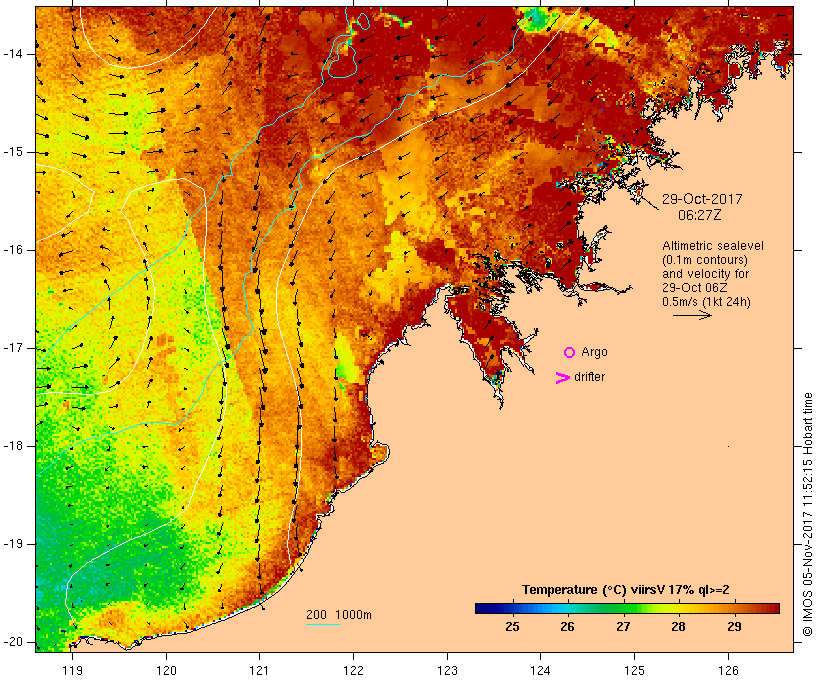The image size is (820, 680).
Task: Click the 120 longitude axis label
Action: pyautogui.click(x=166, y=671)
